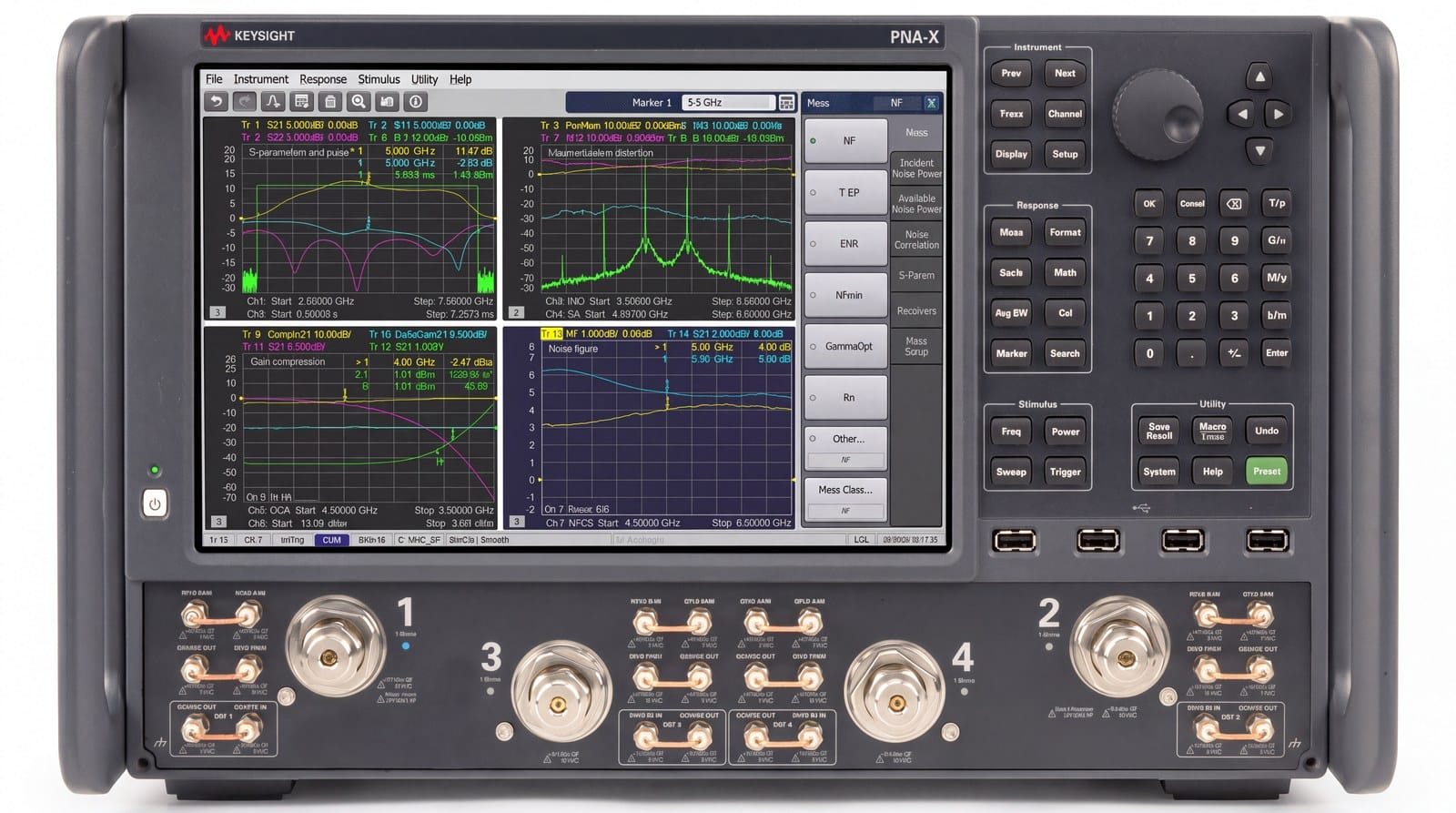This screenshot has height=813, width=1456.
Task: Select the NFmin radio softkey
Action: [845, 295]
